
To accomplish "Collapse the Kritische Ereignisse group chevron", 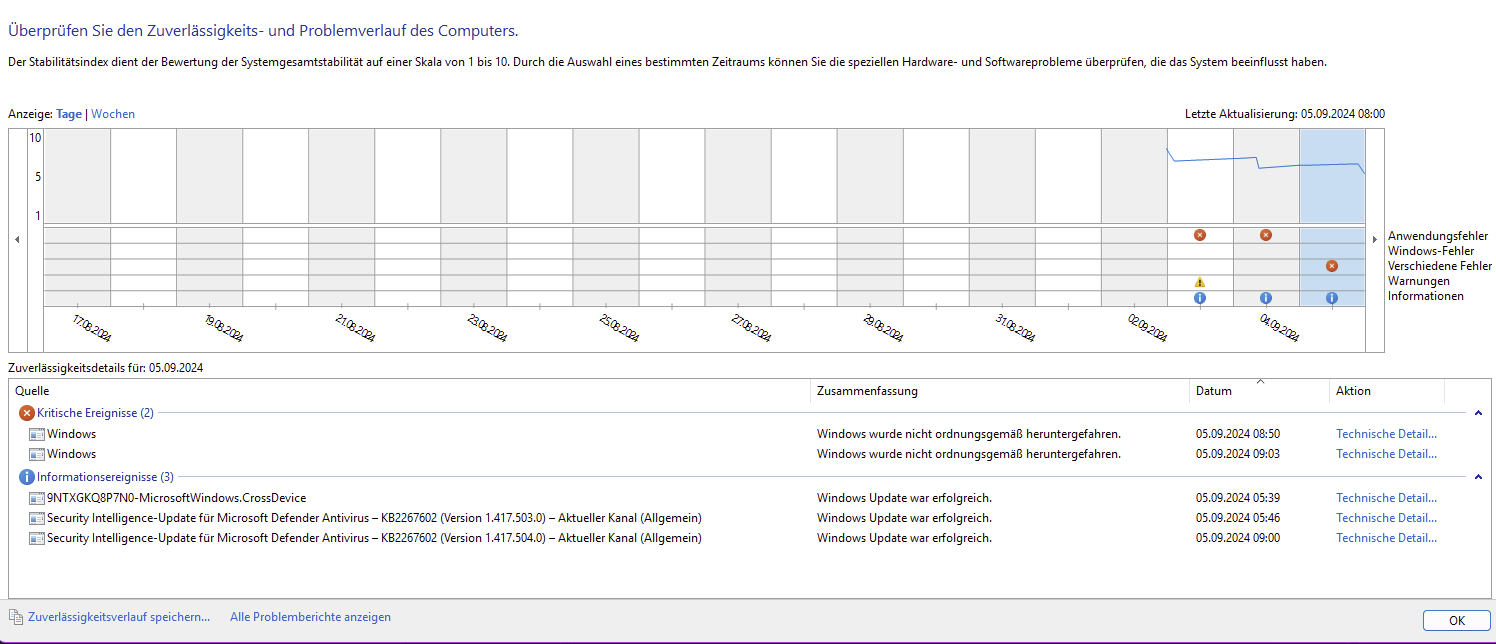I will tap(1478, 413).
